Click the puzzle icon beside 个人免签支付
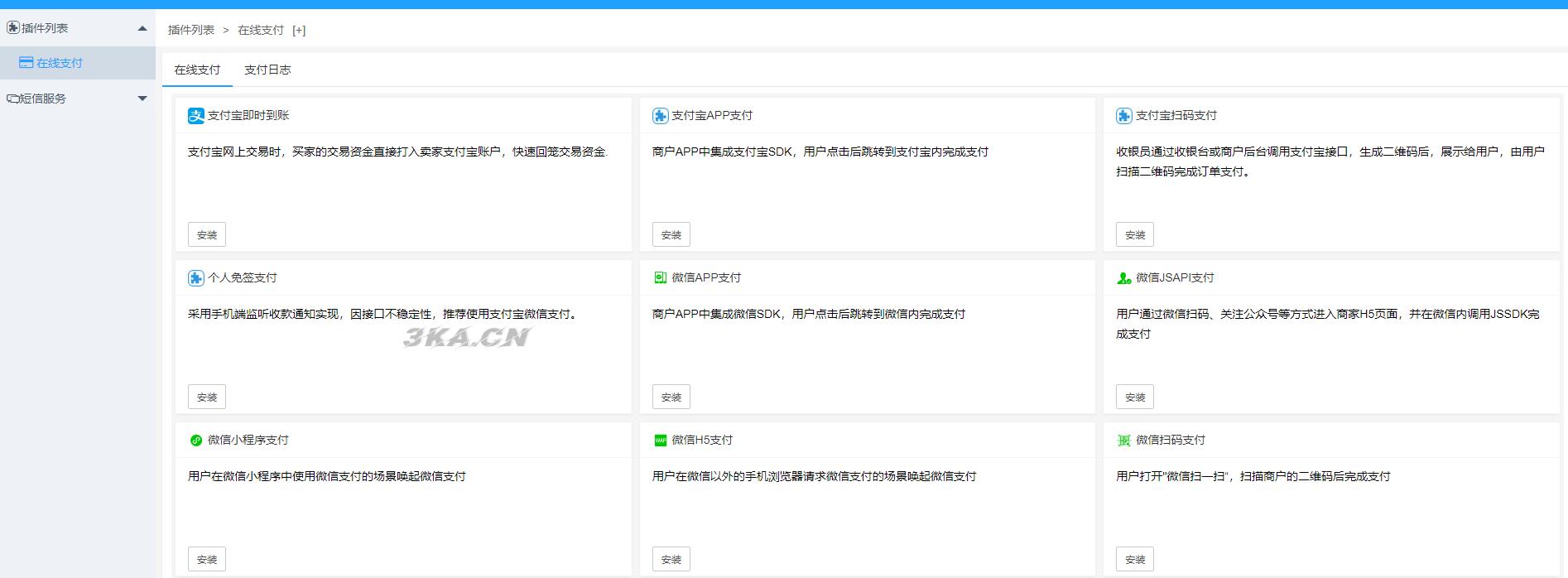This screenshot has height=578, width=1568. (x=195, y=278)
